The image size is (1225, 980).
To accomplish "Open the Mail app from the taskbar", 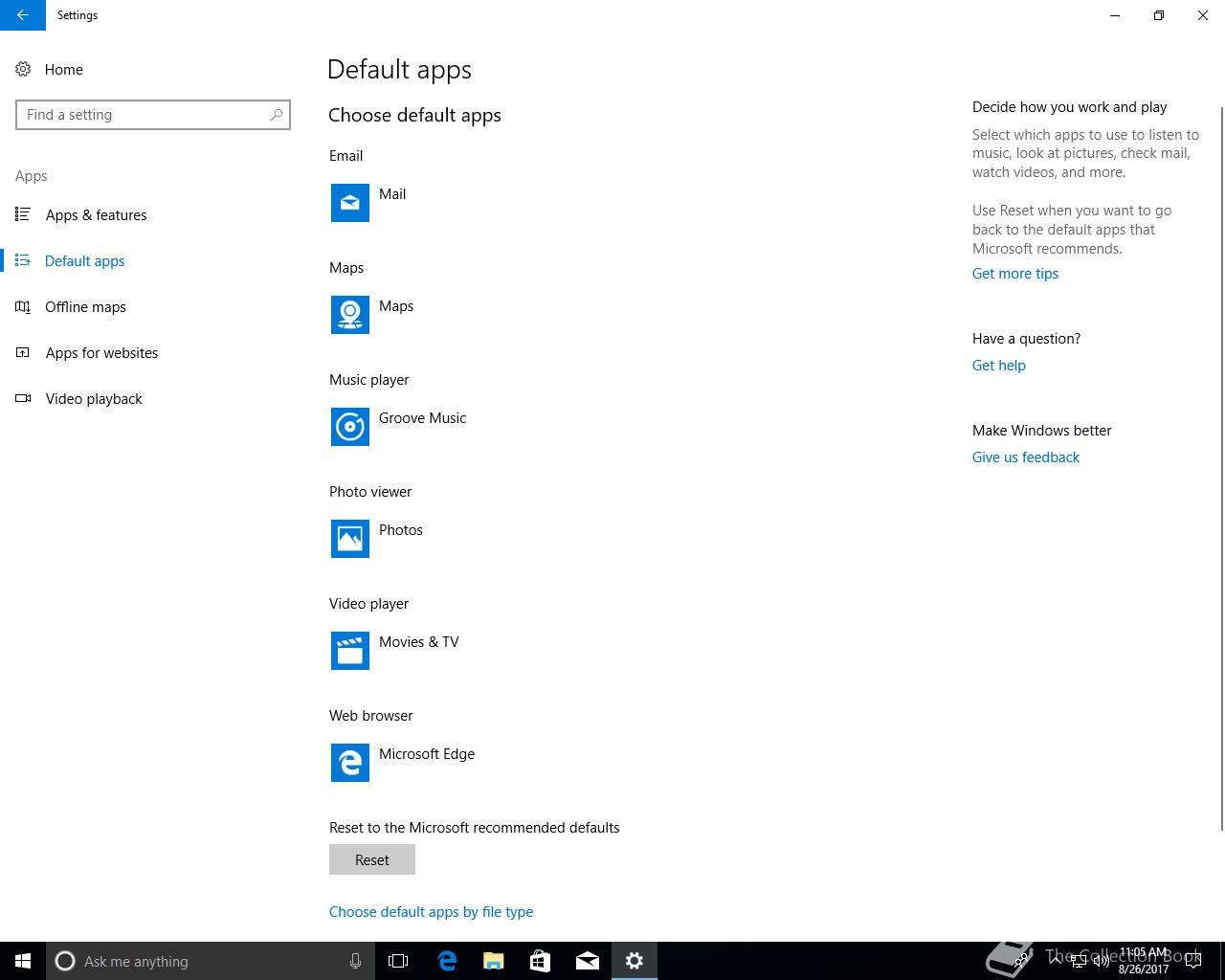I will tap(587, 961).
